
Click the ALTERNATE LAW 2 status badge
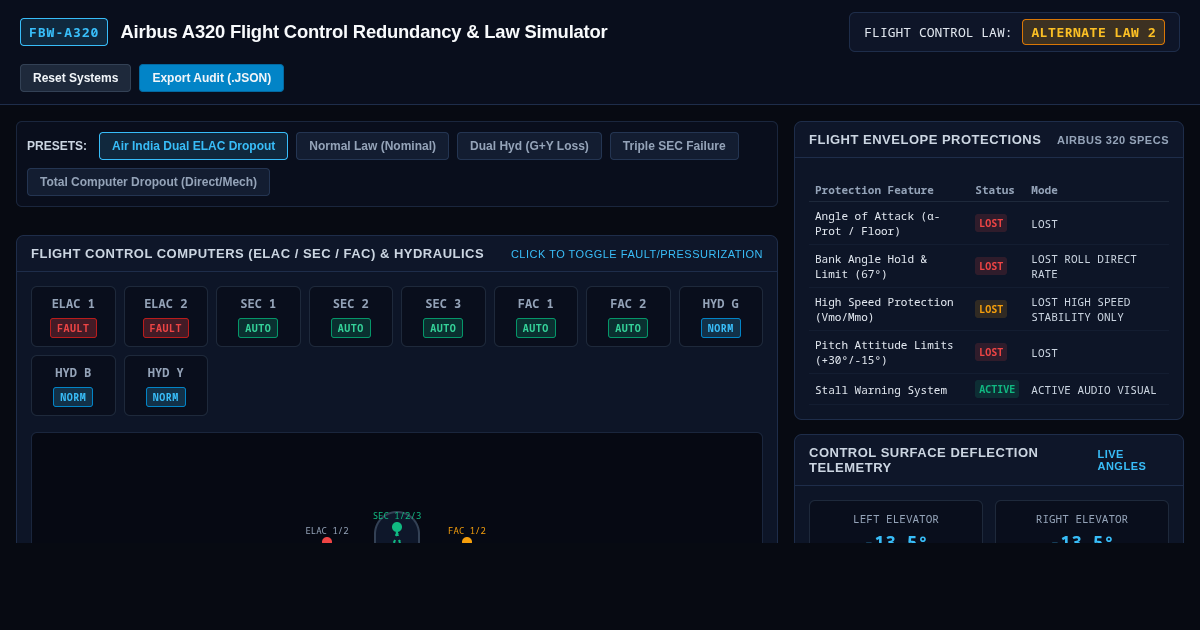point(1093,32)
